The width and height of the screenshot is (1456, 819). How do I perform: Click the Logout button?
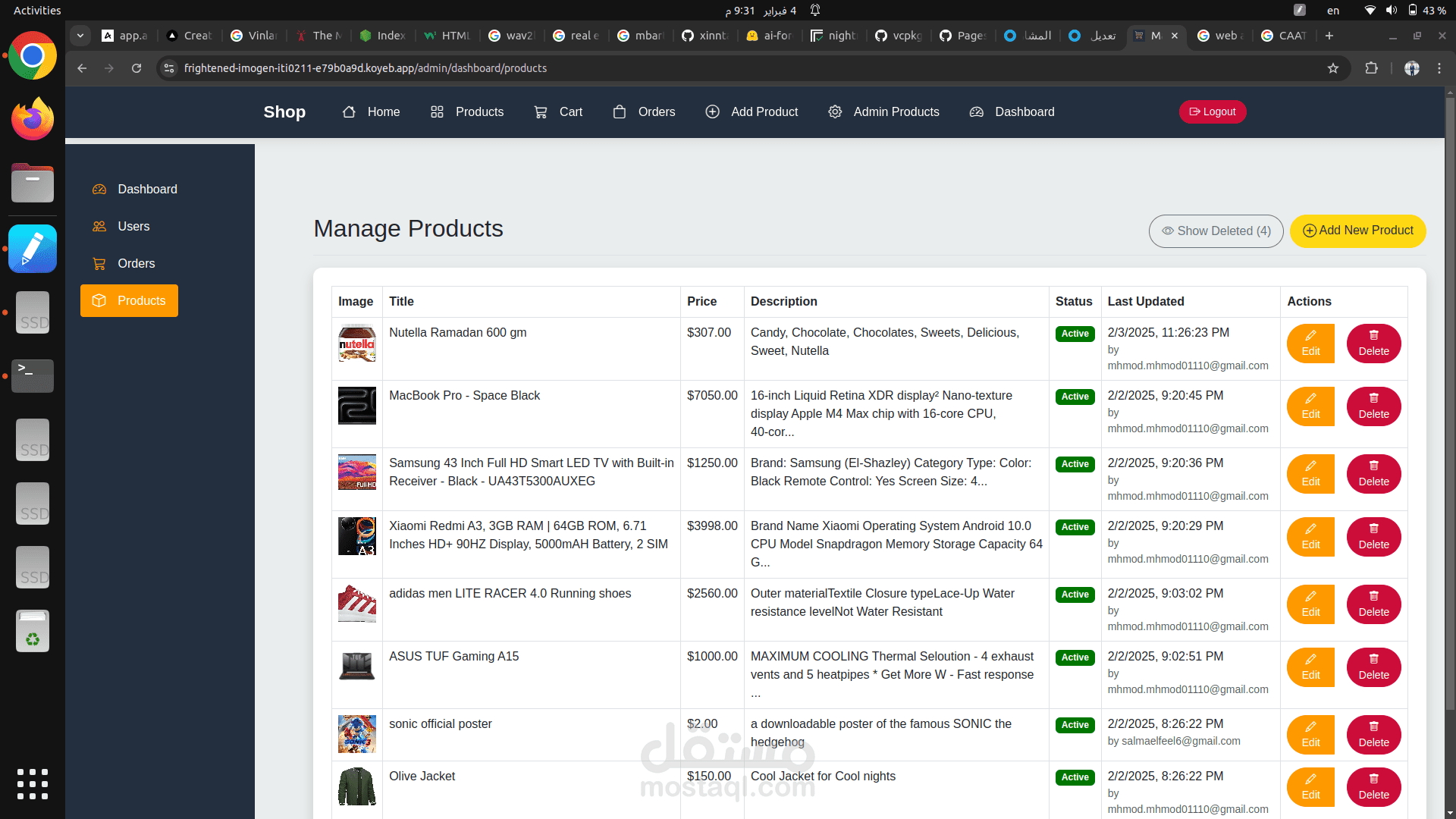[1212, 112]
